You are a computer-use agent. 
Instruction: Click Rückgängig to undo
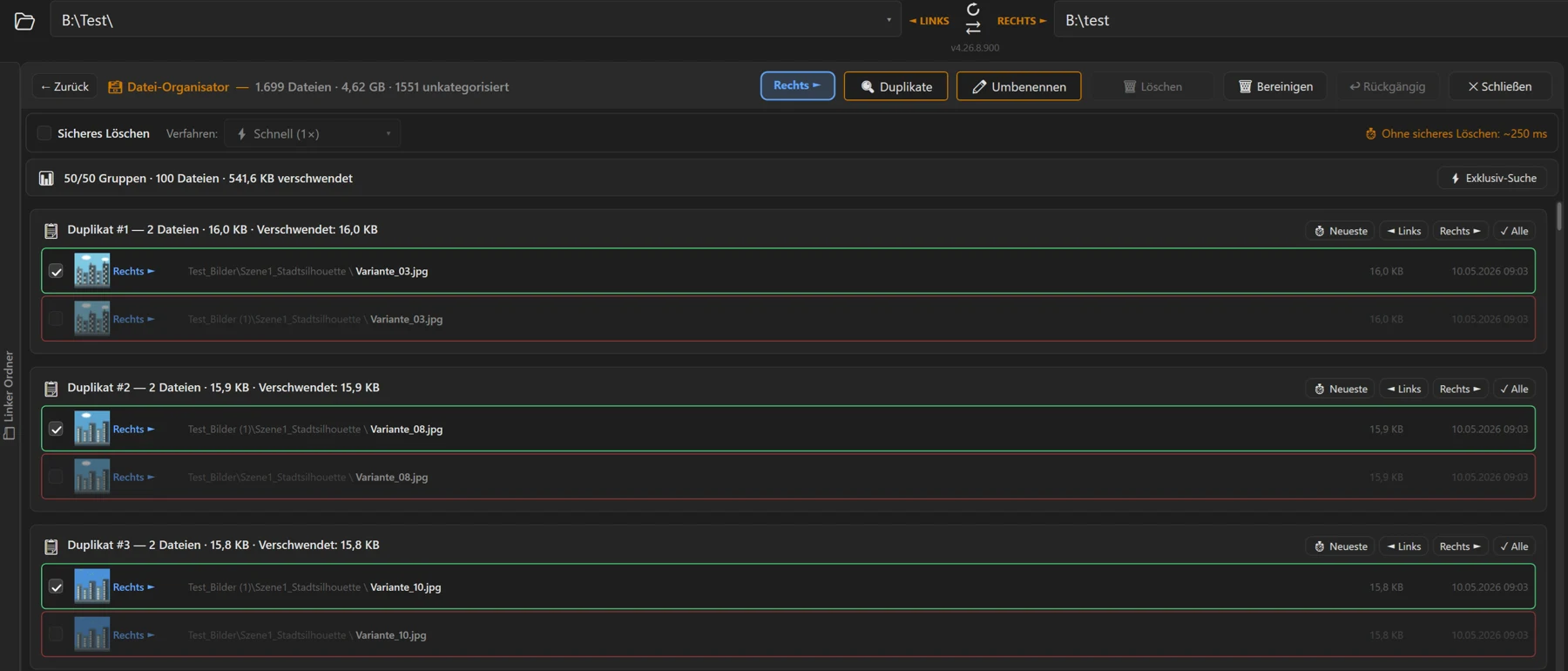1388,86
